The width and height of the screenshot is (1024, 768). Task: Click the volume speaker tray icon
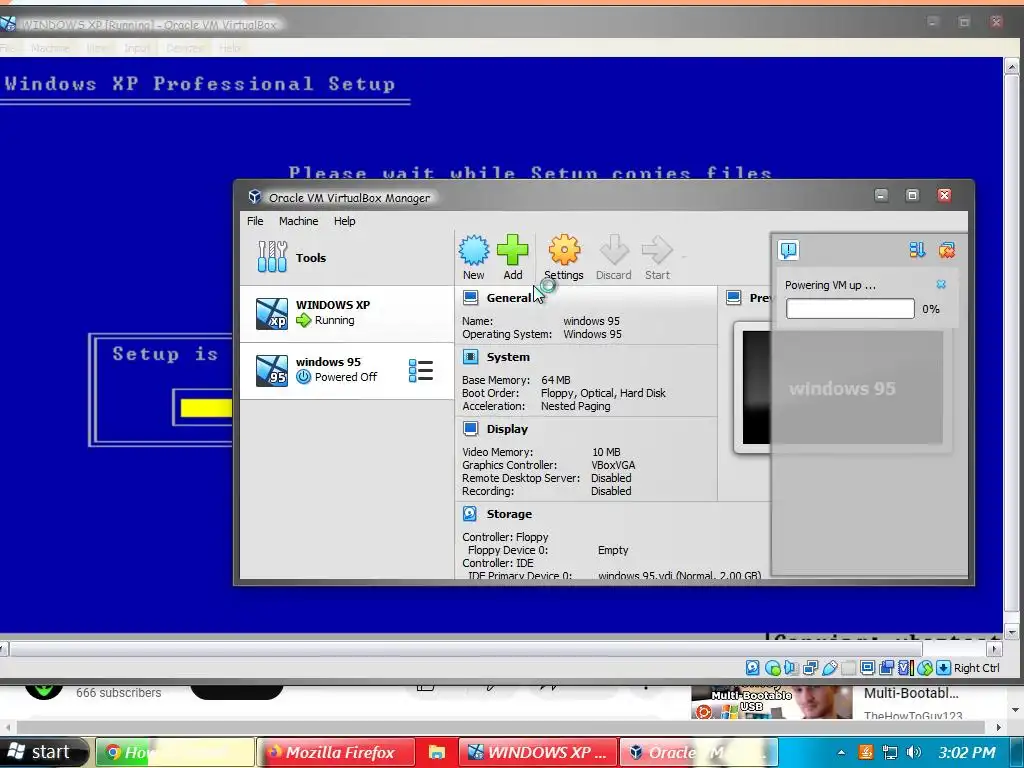914,752
